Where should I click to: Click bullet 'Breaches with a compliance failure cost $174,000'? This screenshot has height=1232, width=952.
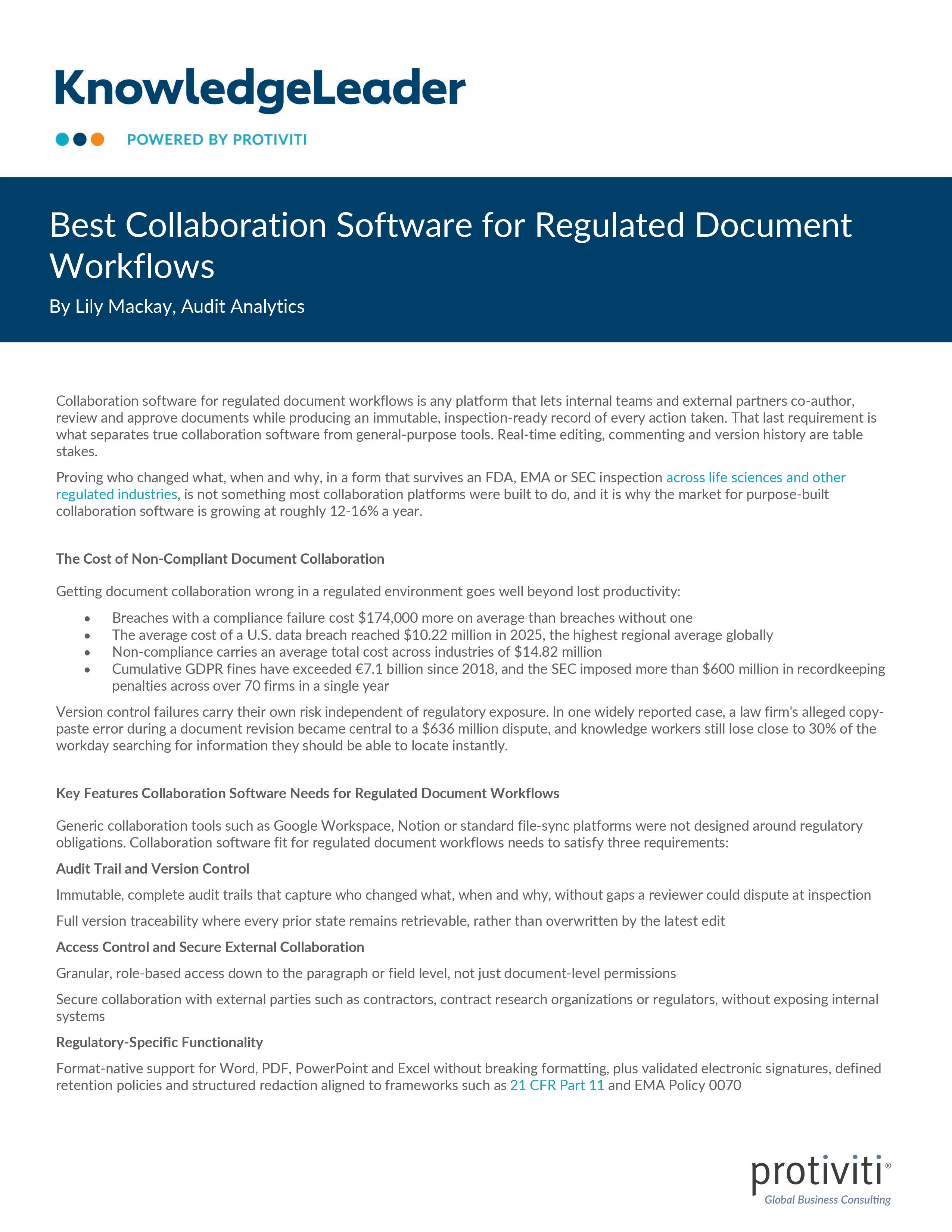(x=402, y=618)
